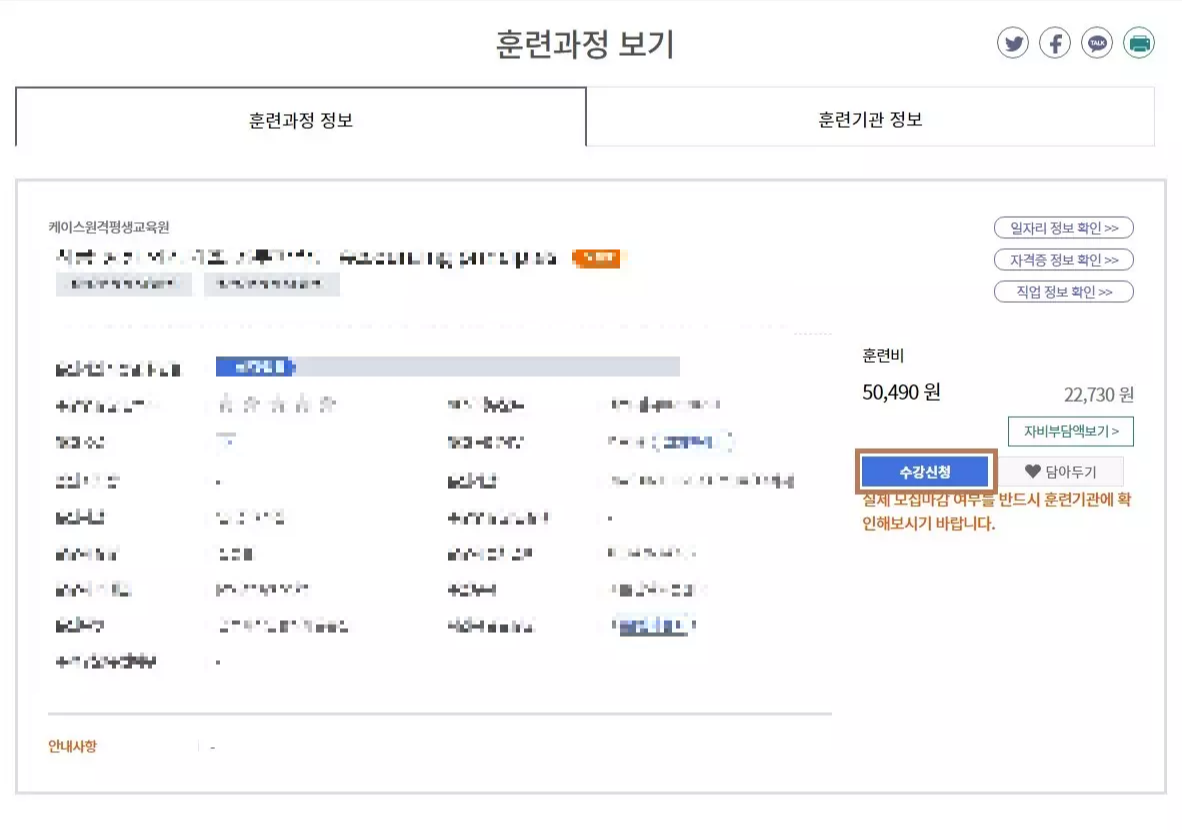Share course on Twitter
Screen dimensions: 1182x833
pos(1013,43)
